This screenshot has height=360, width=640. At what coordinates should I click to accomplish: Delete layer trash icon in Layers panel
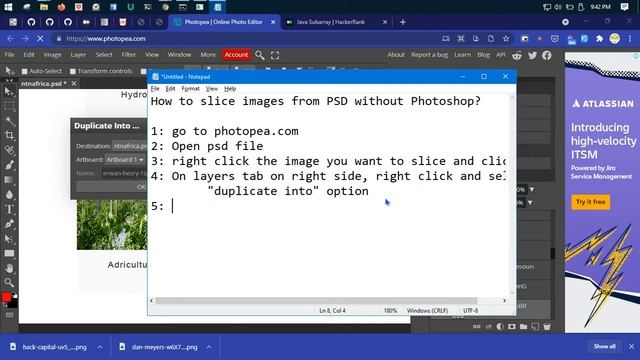[x=547, y=327]
